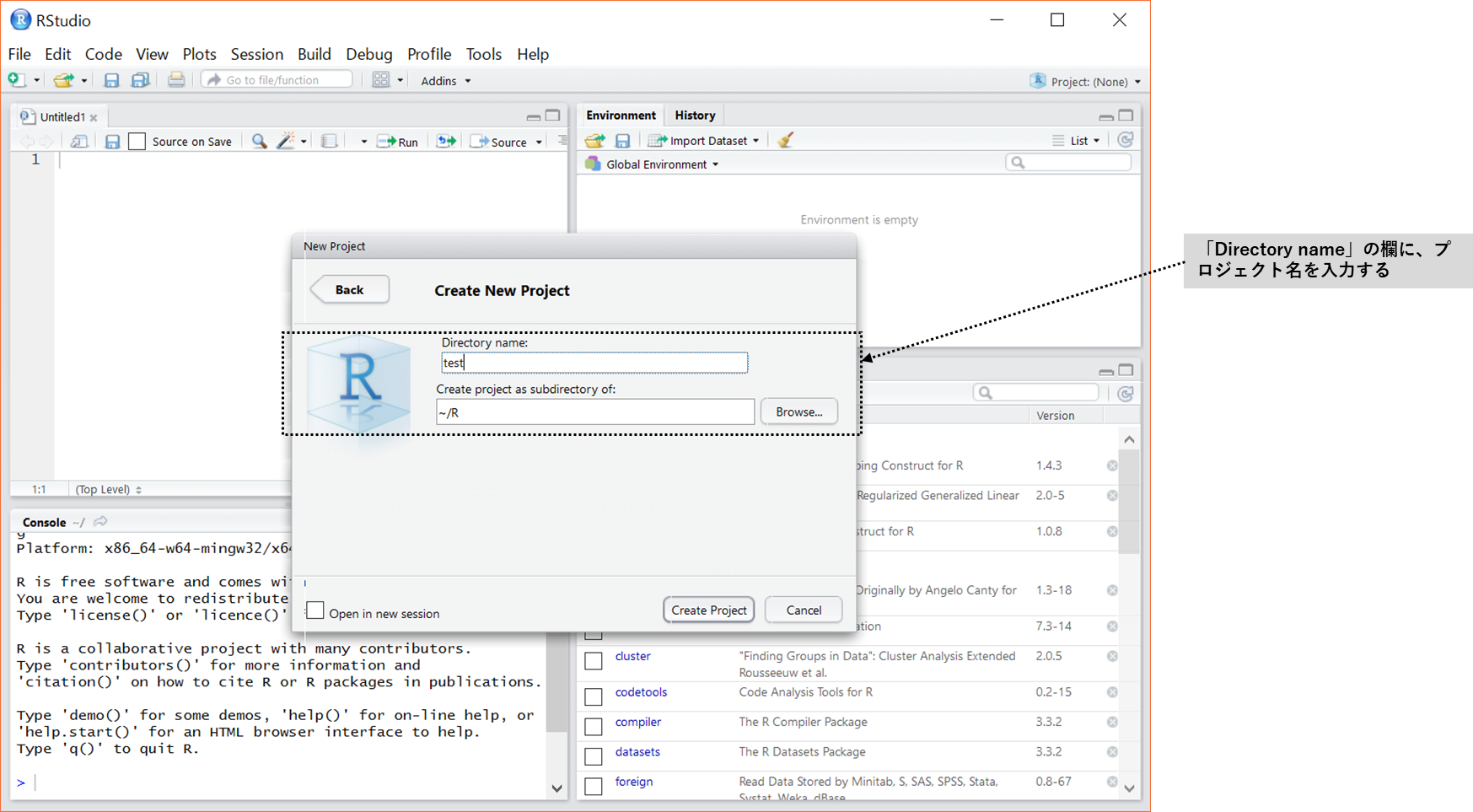
Task: Click the Save all documents icon
Action: (x=140, y=80)
